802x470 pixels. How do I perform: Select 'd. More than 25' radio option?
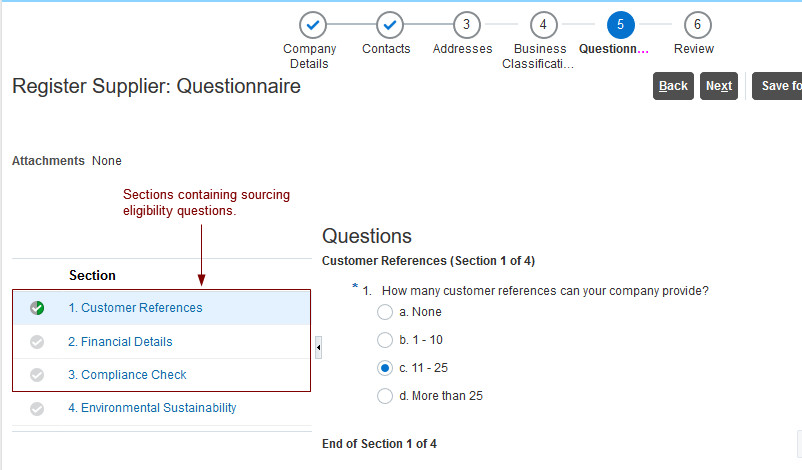[385, 396]
